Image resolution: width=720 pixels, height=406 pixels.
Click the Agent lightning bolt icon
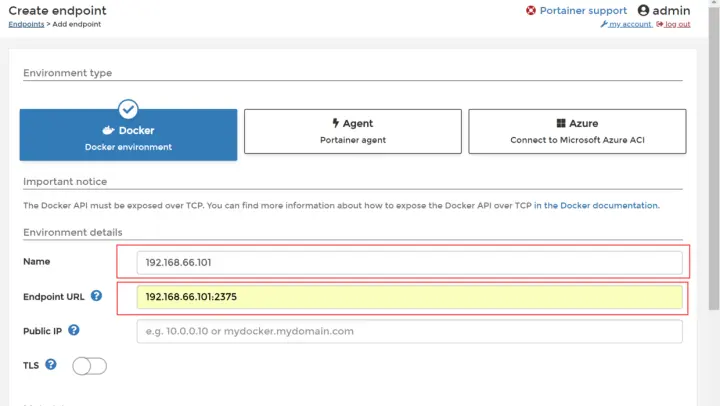coord(336,123)
